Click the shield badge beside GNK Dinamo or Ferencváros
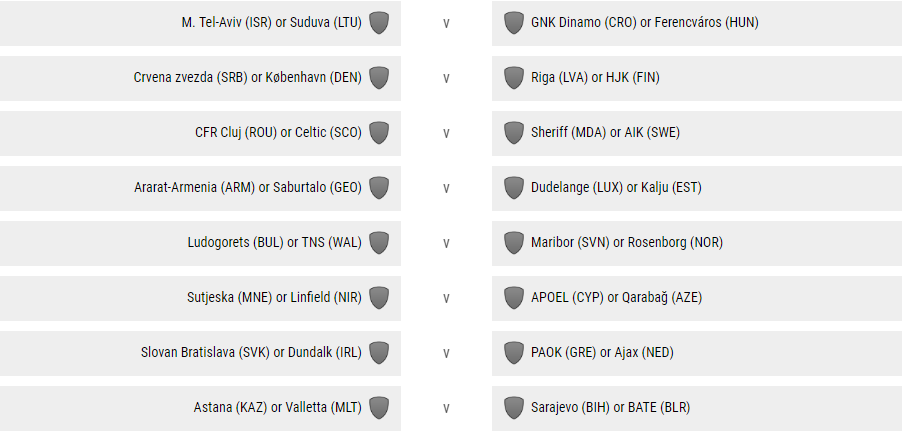This screenshot has width=902, height=437. click(514, 23)
